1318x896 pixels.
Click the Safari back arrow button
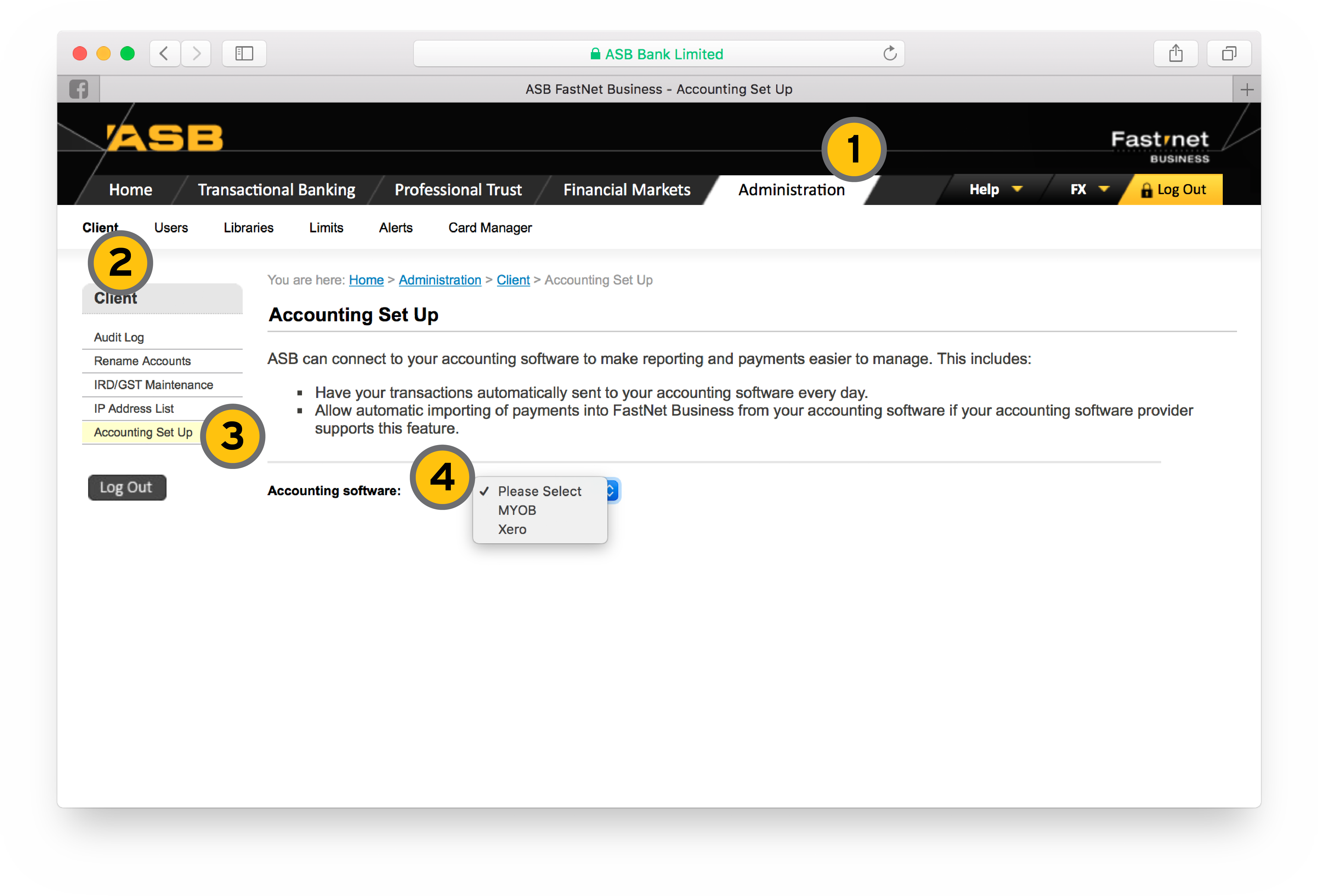[x=165, y=54]
